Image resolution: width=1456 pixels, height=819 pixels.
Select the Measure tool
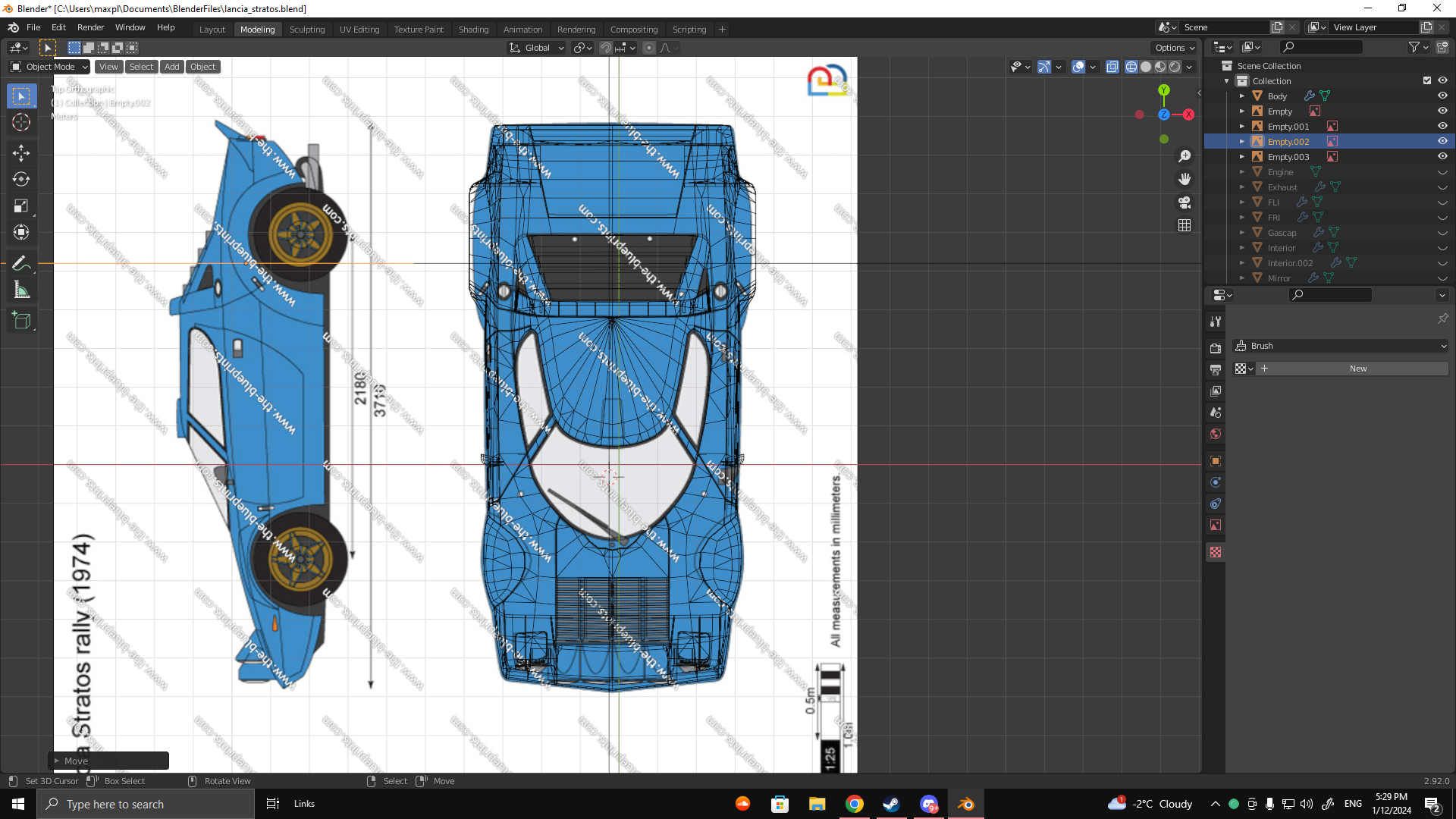21,290
